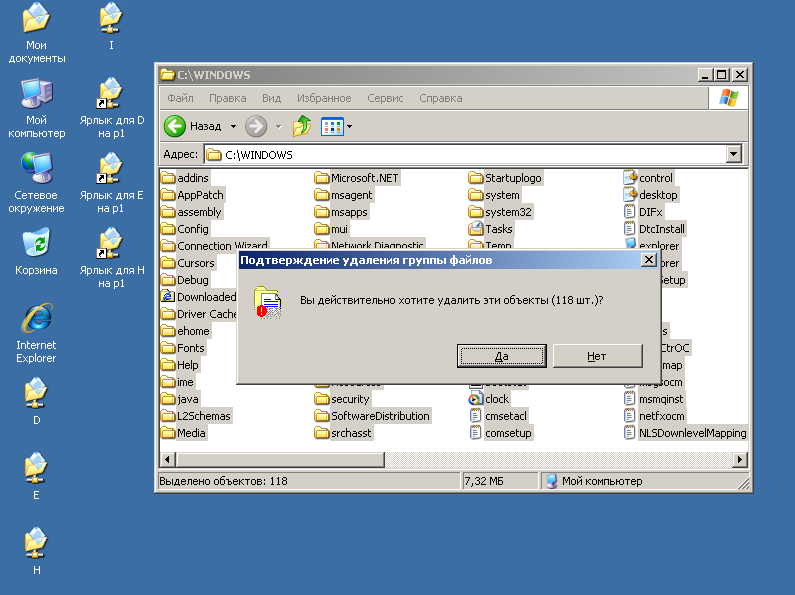Click the C:\WINDOWS address field

[x=460, y=154]
